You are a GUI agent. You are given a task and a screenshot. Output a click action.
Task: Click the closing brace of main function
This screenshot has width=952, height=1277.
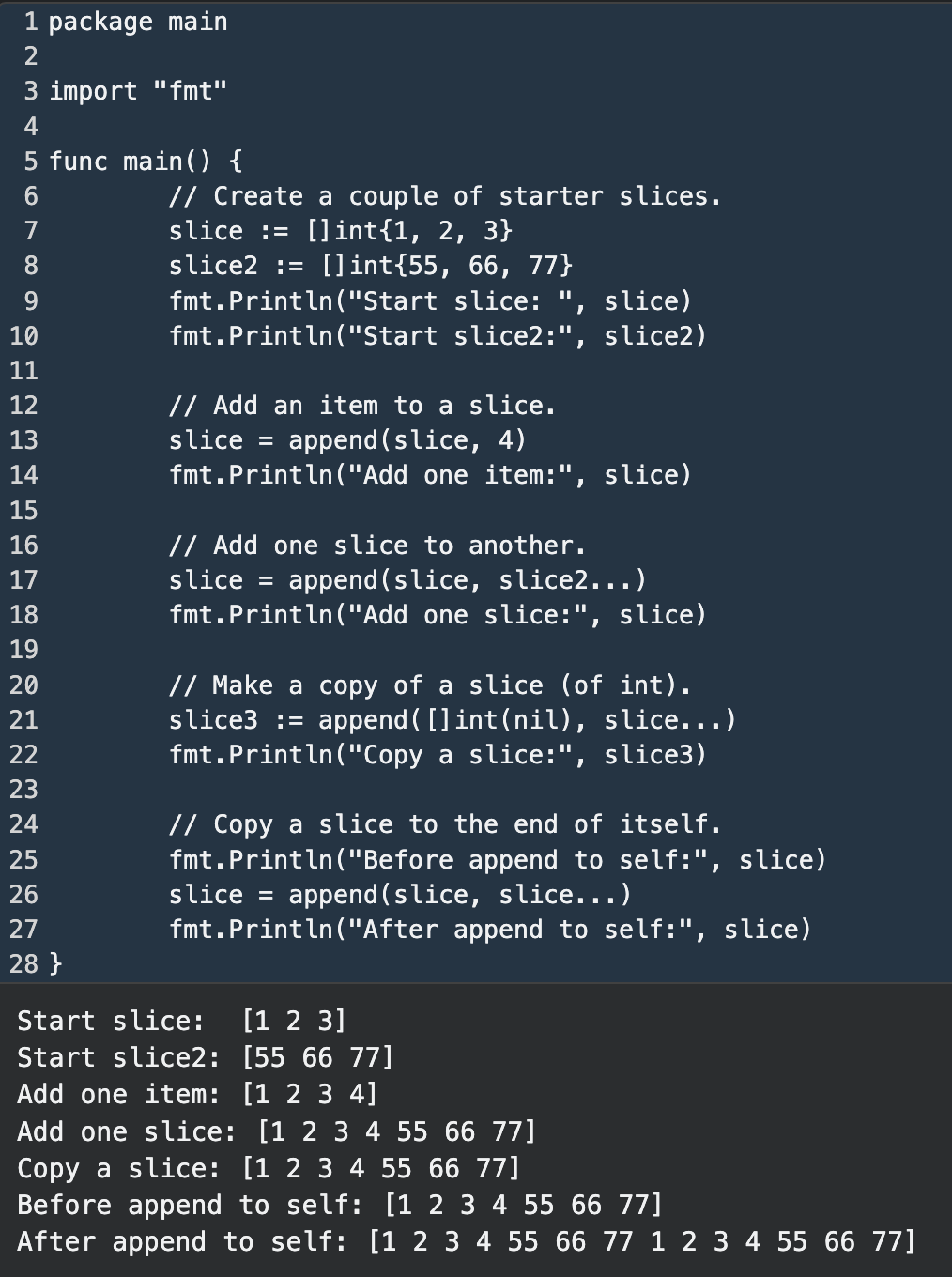(x=55, y=963)
